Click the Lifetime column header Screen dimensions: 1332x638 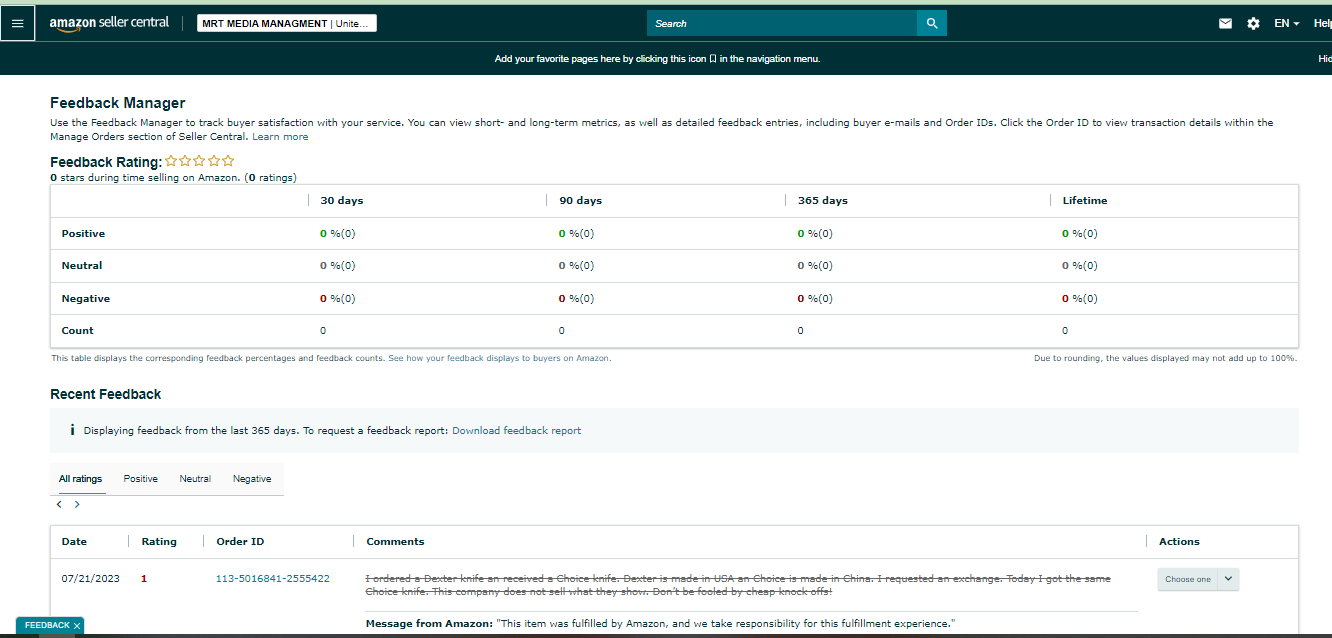pyautogui.click(x=1085, y=201)
